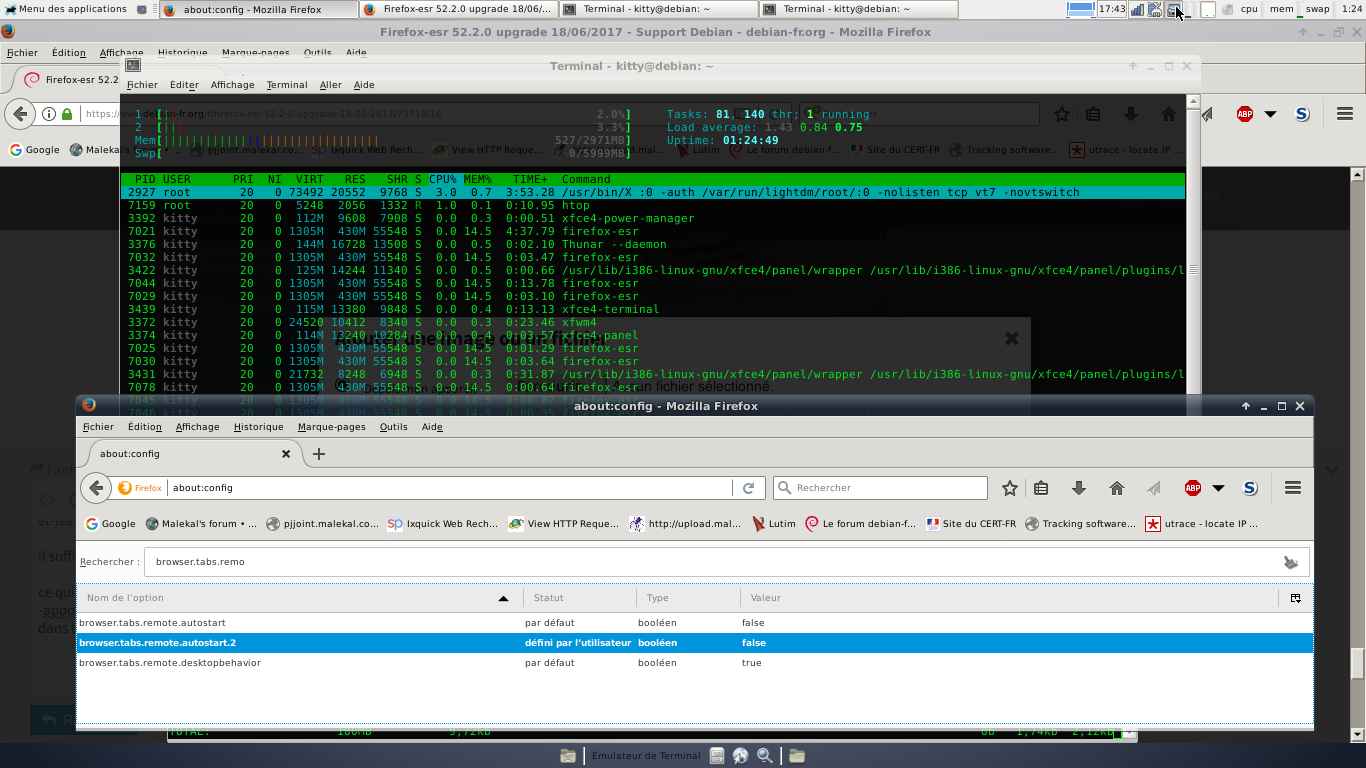Viewport: 1366px width, 768px height.
Task: Open web browser globe icon in dock
Action: click(x=741, y=756)
